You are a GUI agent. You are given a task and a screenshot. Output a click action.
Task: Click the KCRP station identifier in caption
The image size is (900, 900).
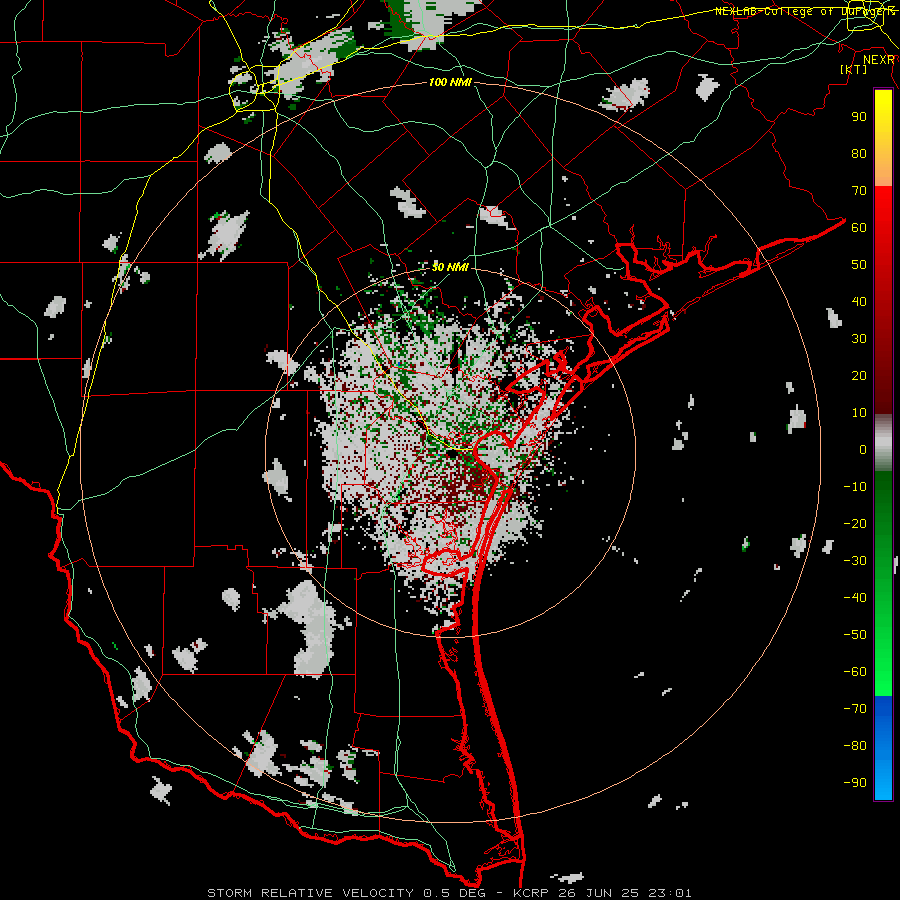pyautogui.click(x=531, y=893)
